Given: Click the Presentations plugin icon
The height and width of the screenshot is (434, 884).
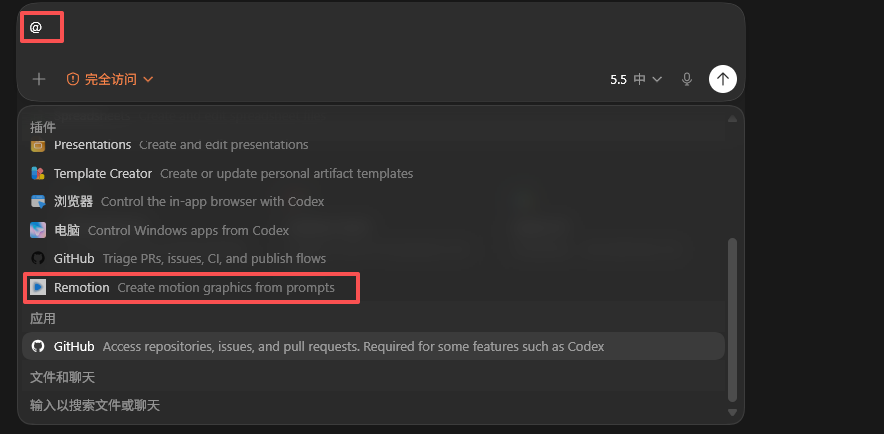Looking at the screenshot, I should point(38,145).
